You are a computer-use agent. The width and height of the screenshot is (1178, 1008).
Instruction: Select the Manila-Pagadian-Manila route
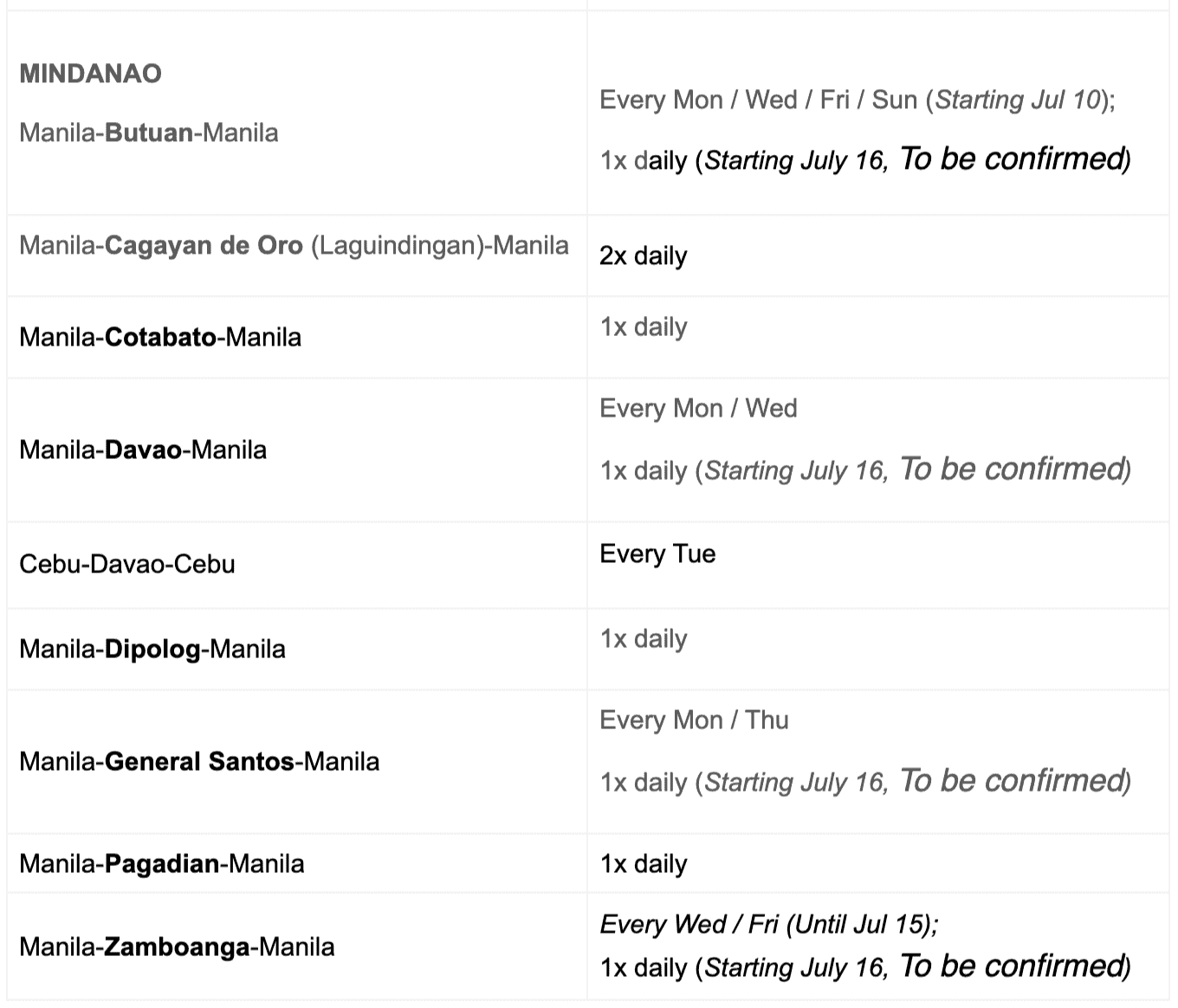point(162,863)
